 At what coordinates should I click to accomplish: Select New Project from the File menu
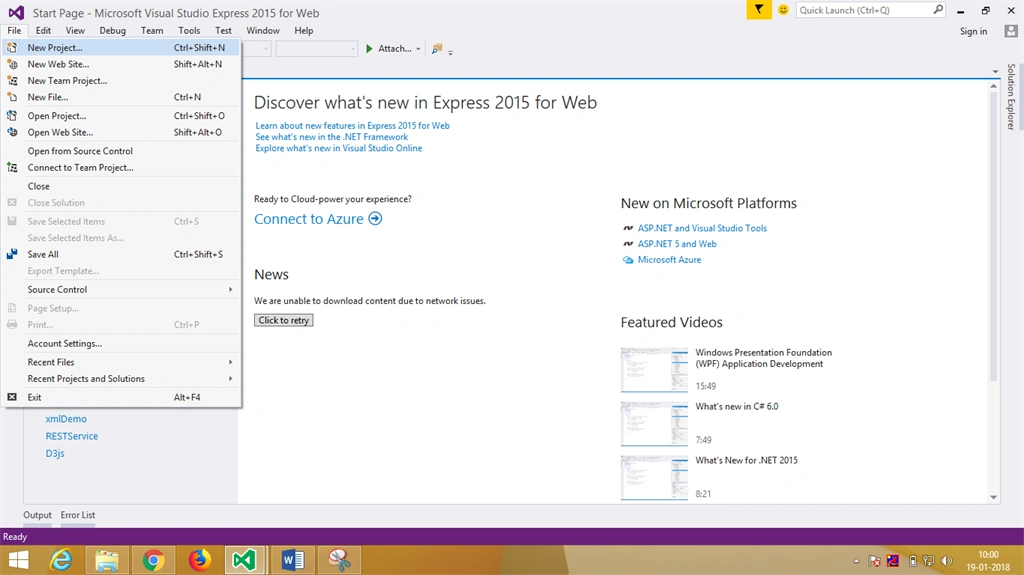coord(121,48)
